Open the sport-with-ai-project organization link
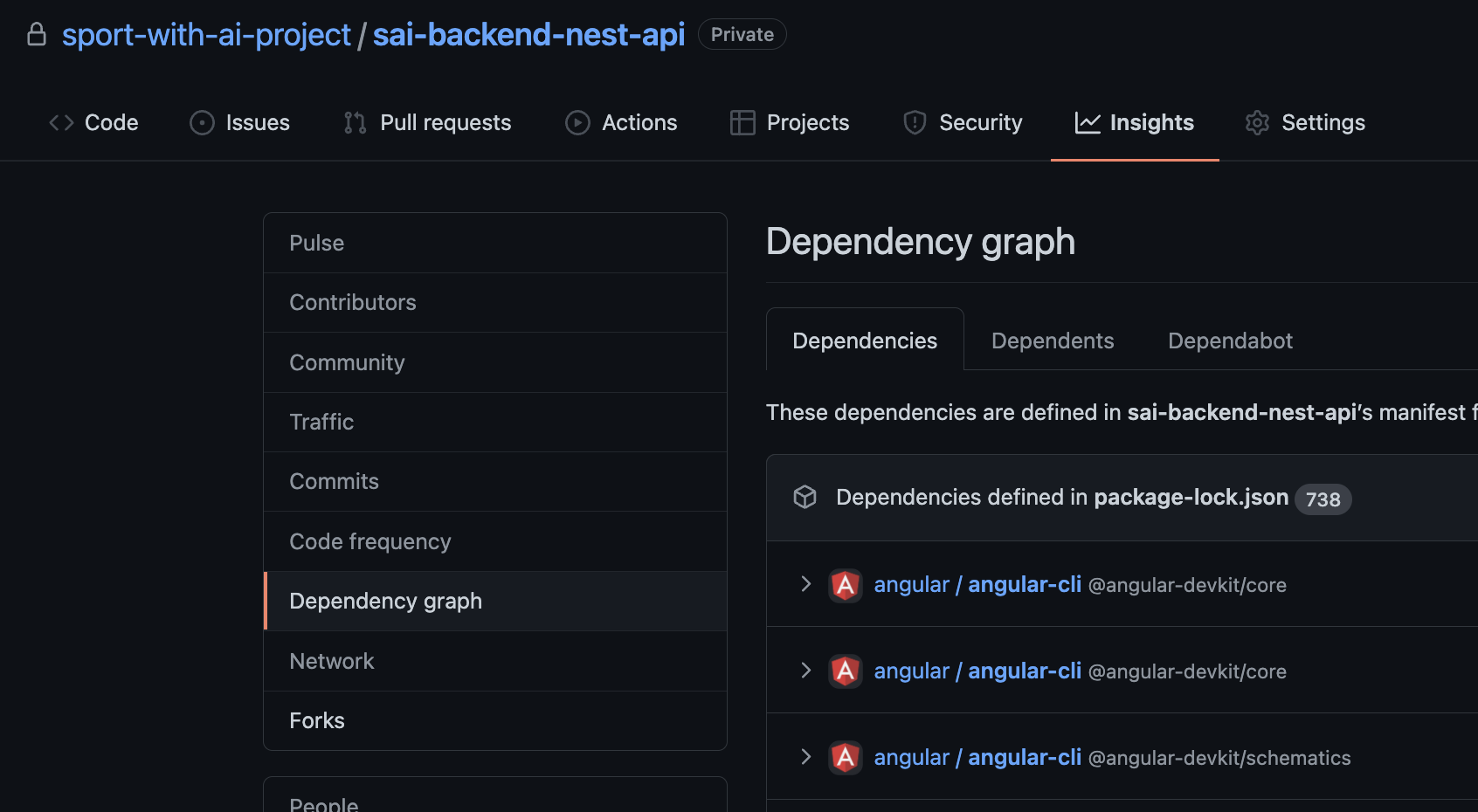The width and height of the screenshot is (1478, 812). [x=206, y=34]
